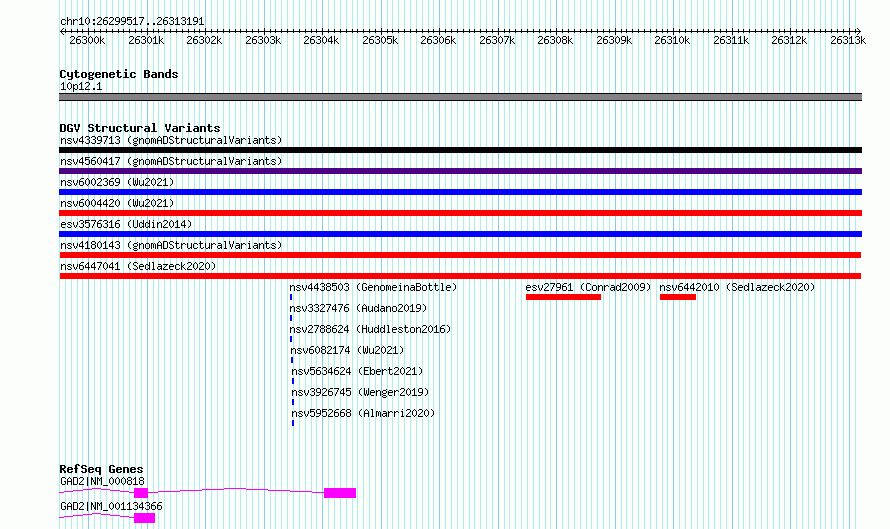Open variant label esv27961 (Conrad2009)
This screenshot has height=529, width=890.
(x=588, y=287)
